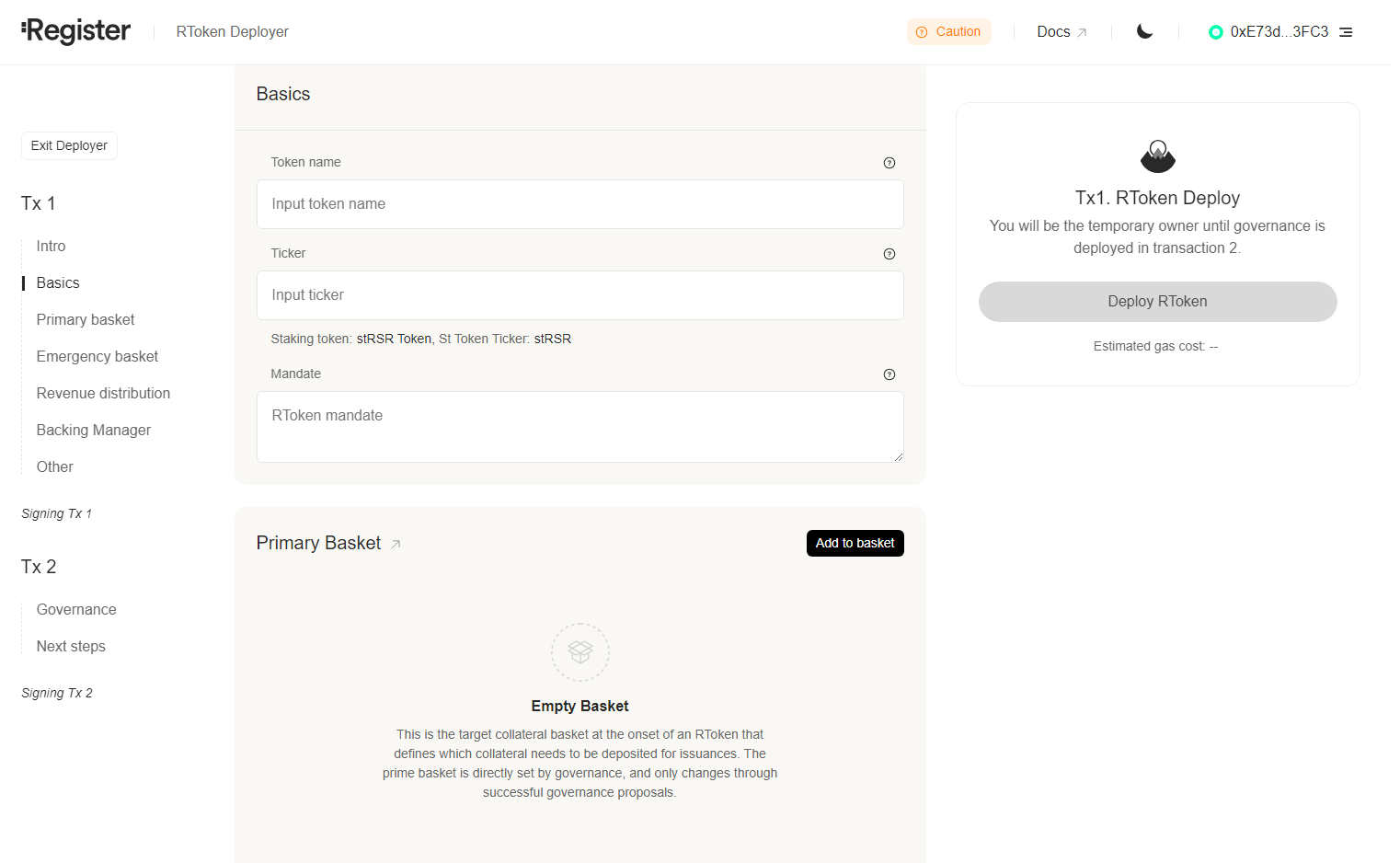1400x863 pixels.
Task: Open Governance step under Tx 2
Action: [x=76, y=609]
